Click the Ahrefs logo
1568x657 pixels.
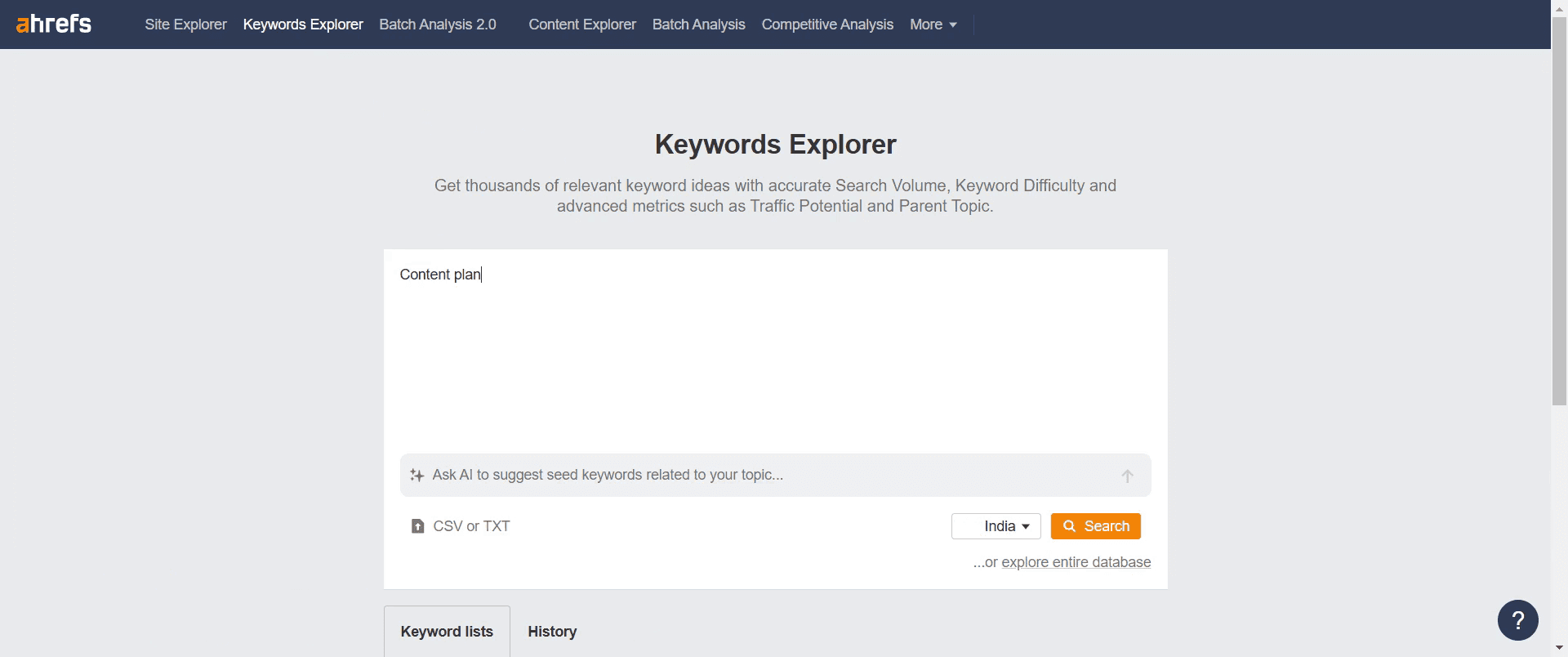pos(54,24)
